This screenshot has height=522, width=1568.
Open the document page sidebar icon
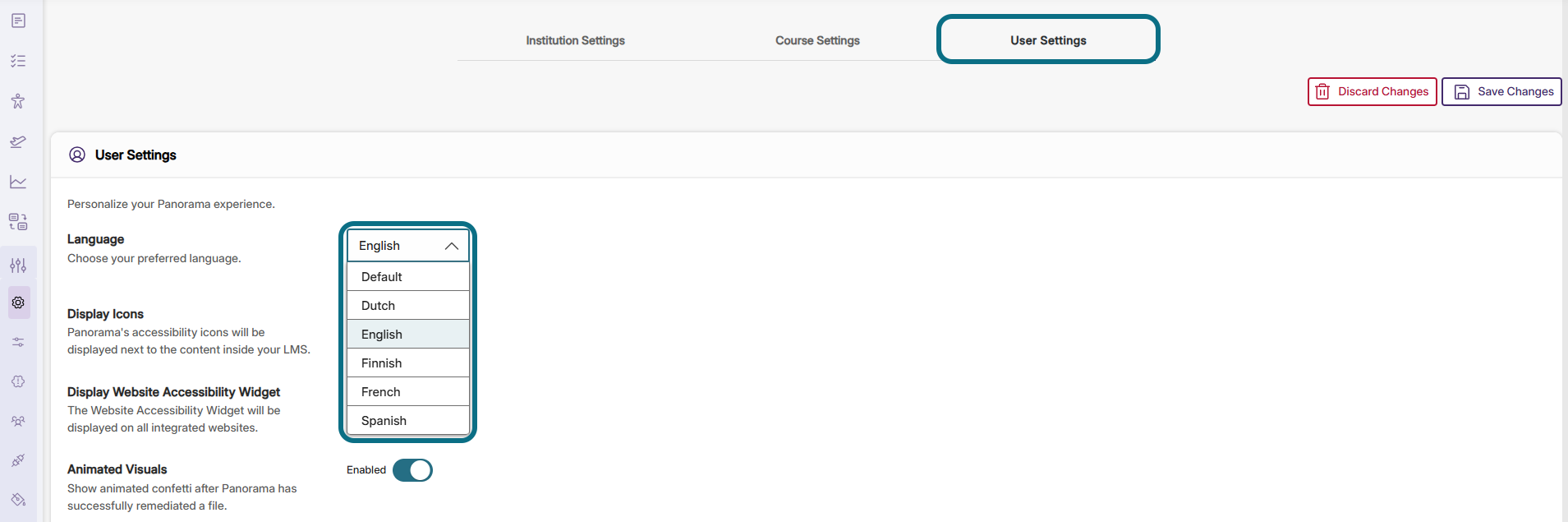[18, 21]
